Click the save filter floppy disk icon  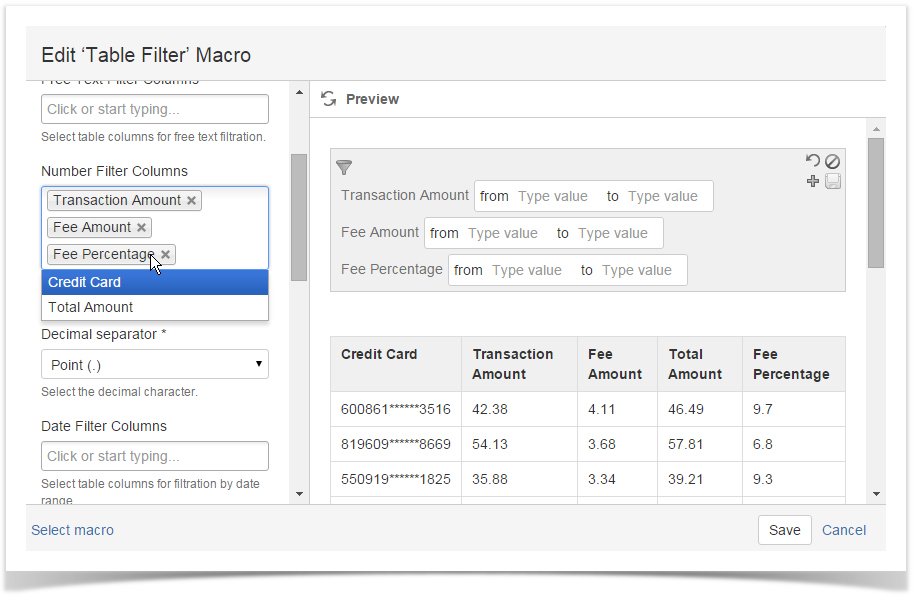click(832, 181)
